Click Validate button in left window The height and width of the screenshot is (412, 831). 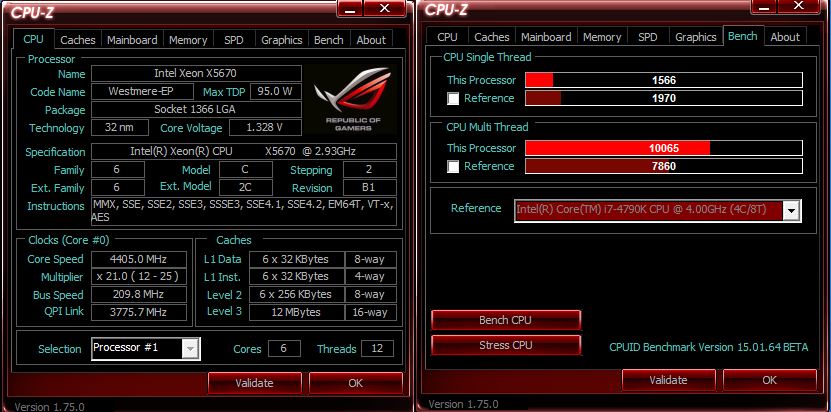(x=254, y=382)
